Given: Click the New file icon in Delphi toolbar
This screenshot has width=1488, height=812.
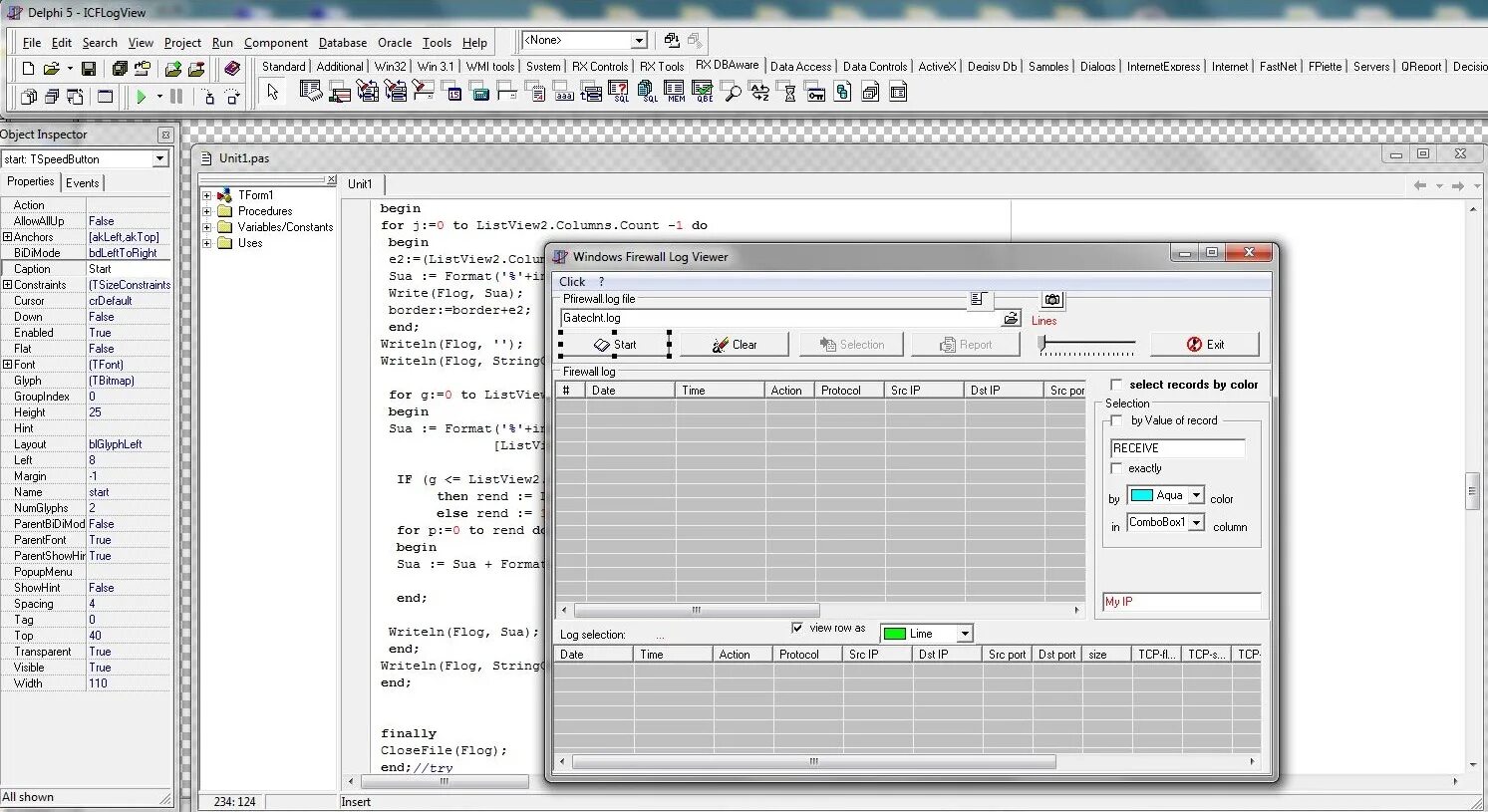Looking at the screenshot, I should [28, 69].
